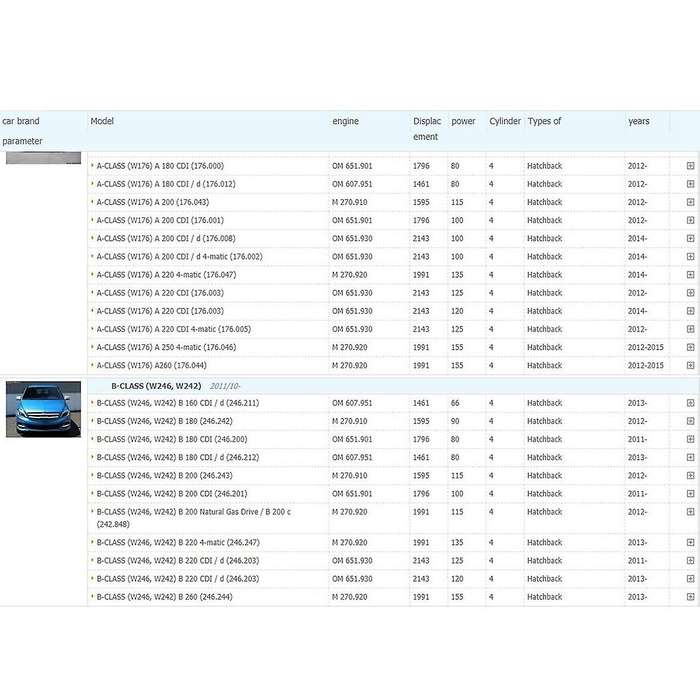700x700 pixels.
Task: Expand plus icon for A 200 (176.043) row
Action: [690, 202]
